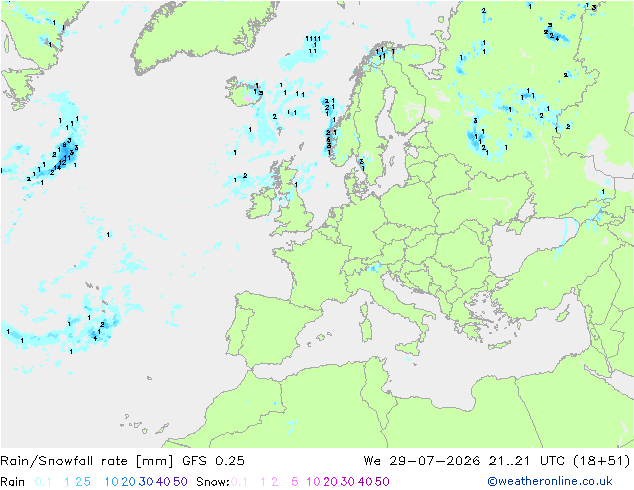Click the "Snow:" legend label
Viewport: 634px width, 490px height.
pos(213,482)
